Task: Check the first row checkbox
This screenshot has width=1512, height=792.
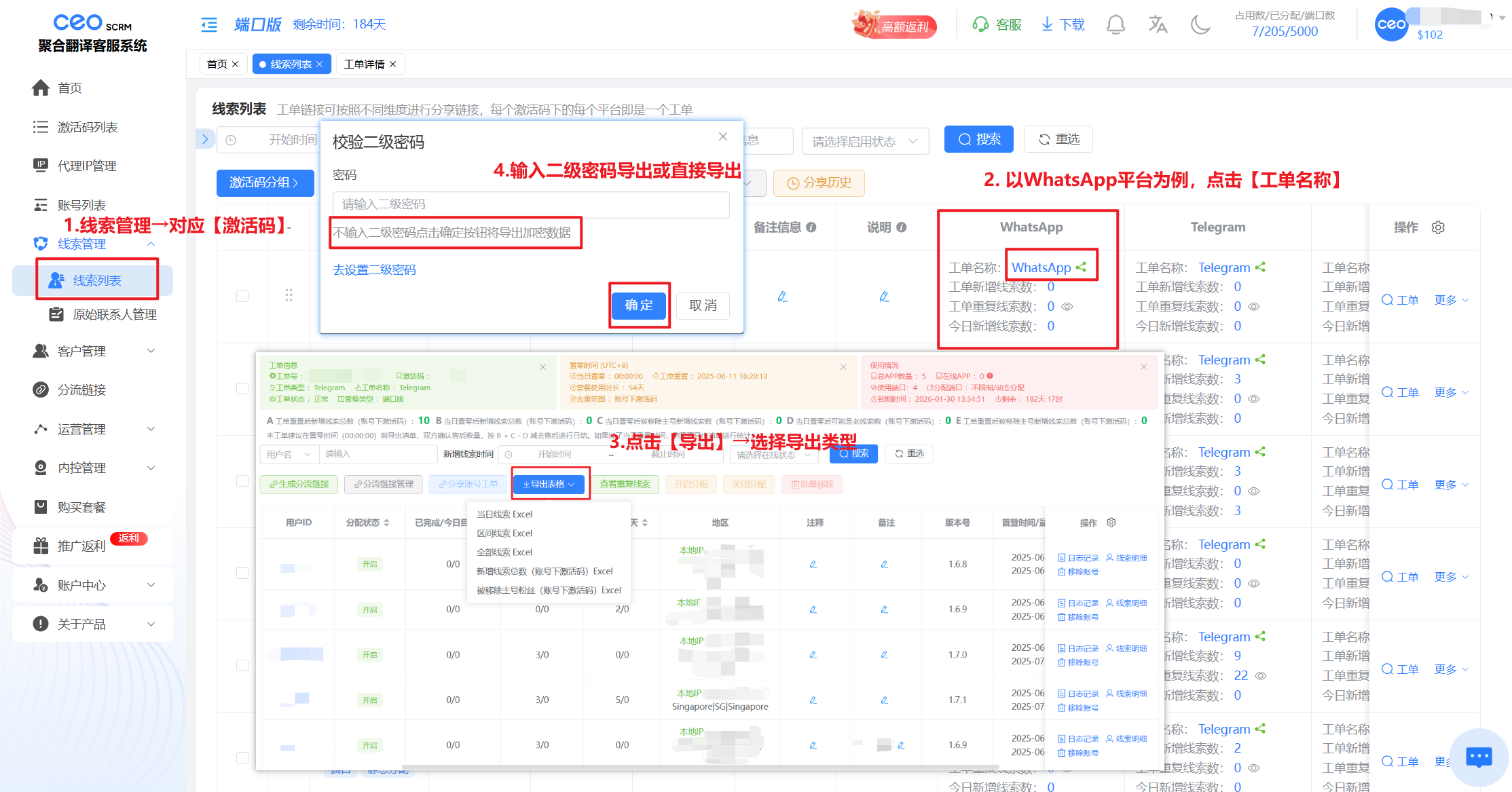Action: pos(242,297)
